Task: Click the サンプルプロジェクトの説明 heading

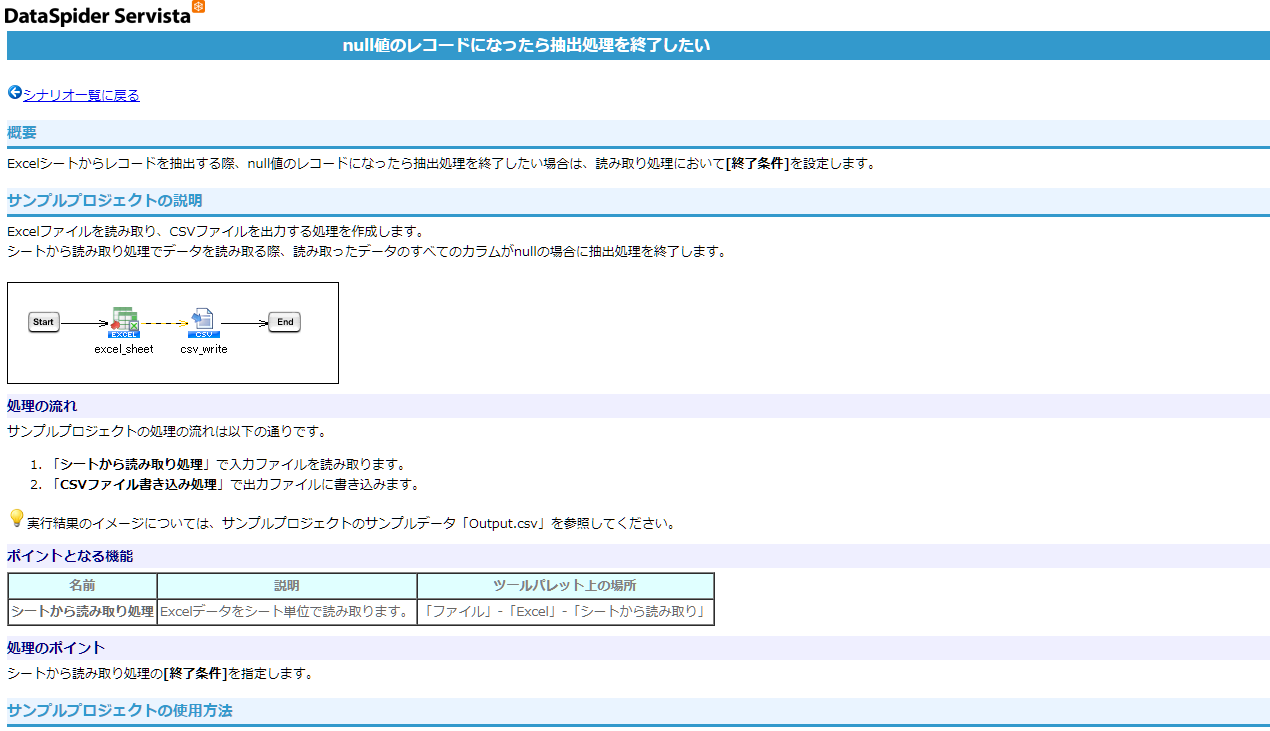Action: pos(105,200)
